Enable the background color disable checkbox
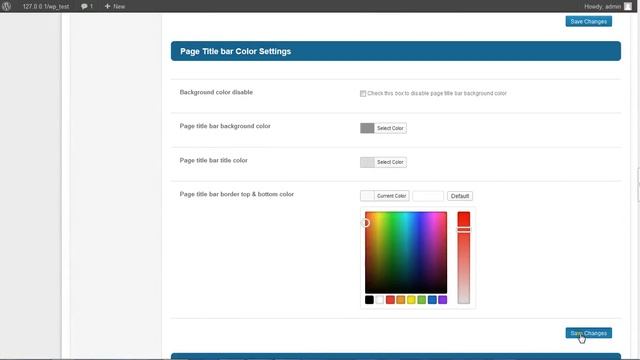Viewport: 640px width, 360px height. [x=363, y=93]
